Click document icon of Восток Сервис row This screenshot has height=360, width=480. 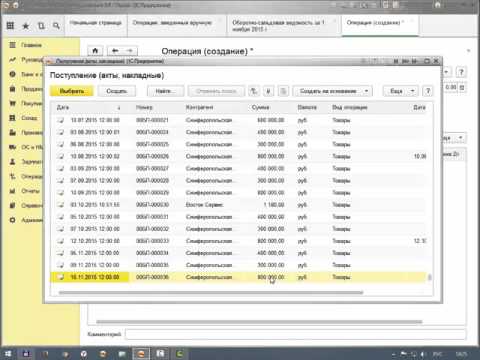(60, 205)
